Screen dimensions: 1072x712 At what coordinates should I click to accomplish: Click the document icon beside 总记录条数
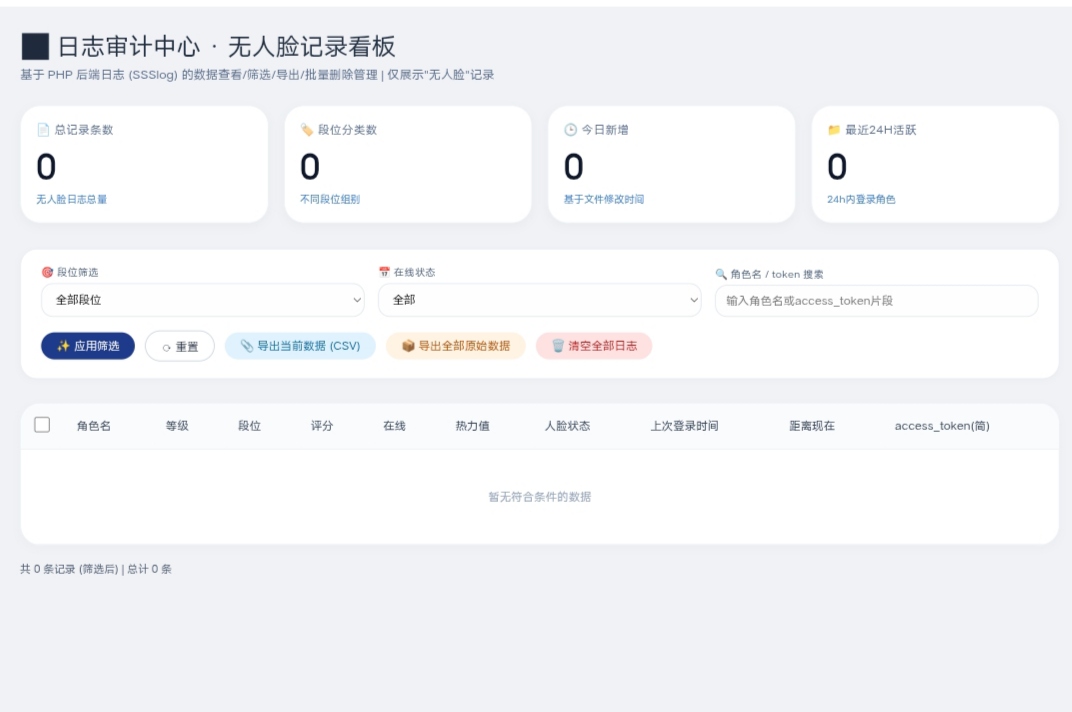(43, 130)
